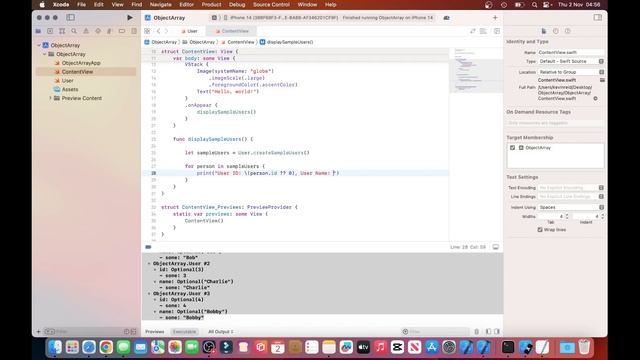
Task: Reveal full path in Finder arrow
Action: 596,98
